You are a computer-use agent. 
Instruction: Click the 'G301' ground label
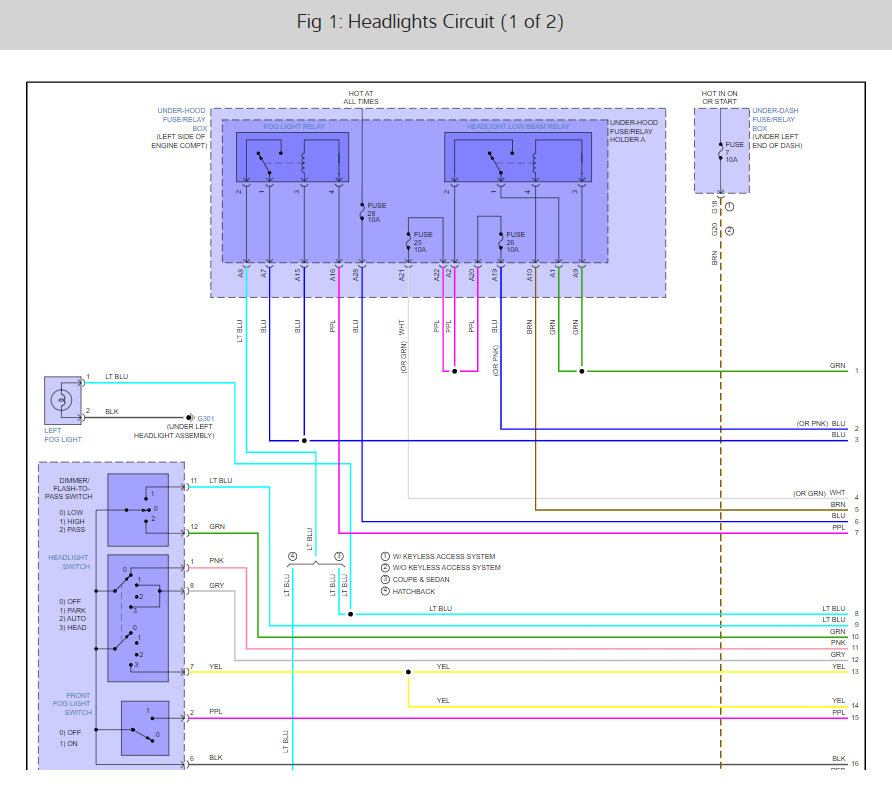click(x=206, y=418)
